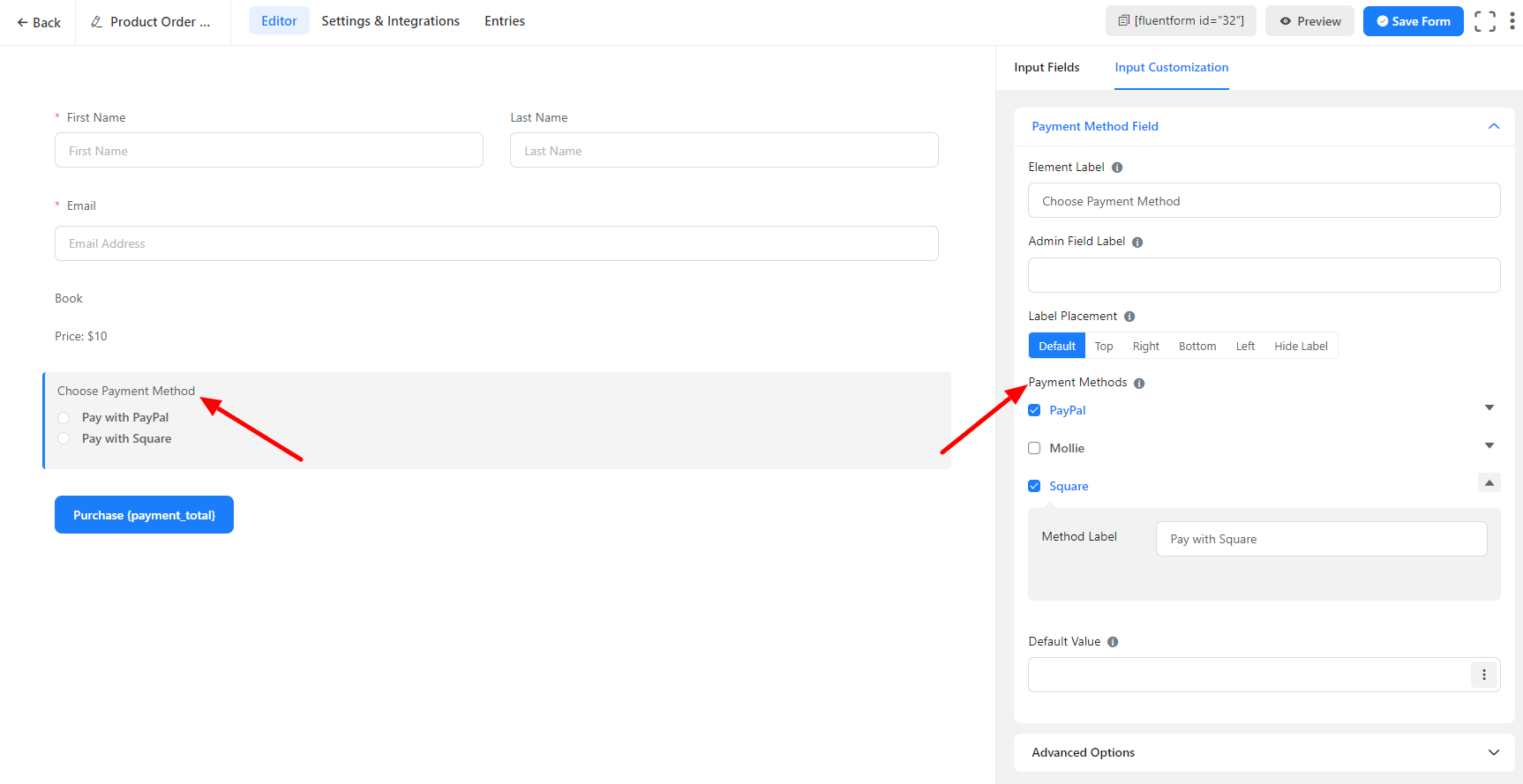This screenshot has width=1523, height=784.
Task: Uncheck the PayPal payment method
Action: click(1034, 410)
